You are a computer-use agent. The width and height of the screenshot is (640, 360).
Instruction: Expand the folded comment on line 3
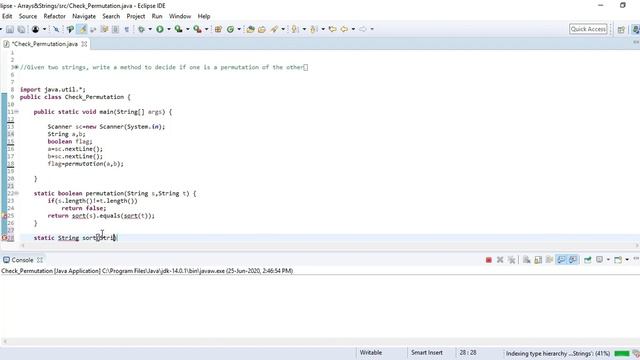[17, 67]
